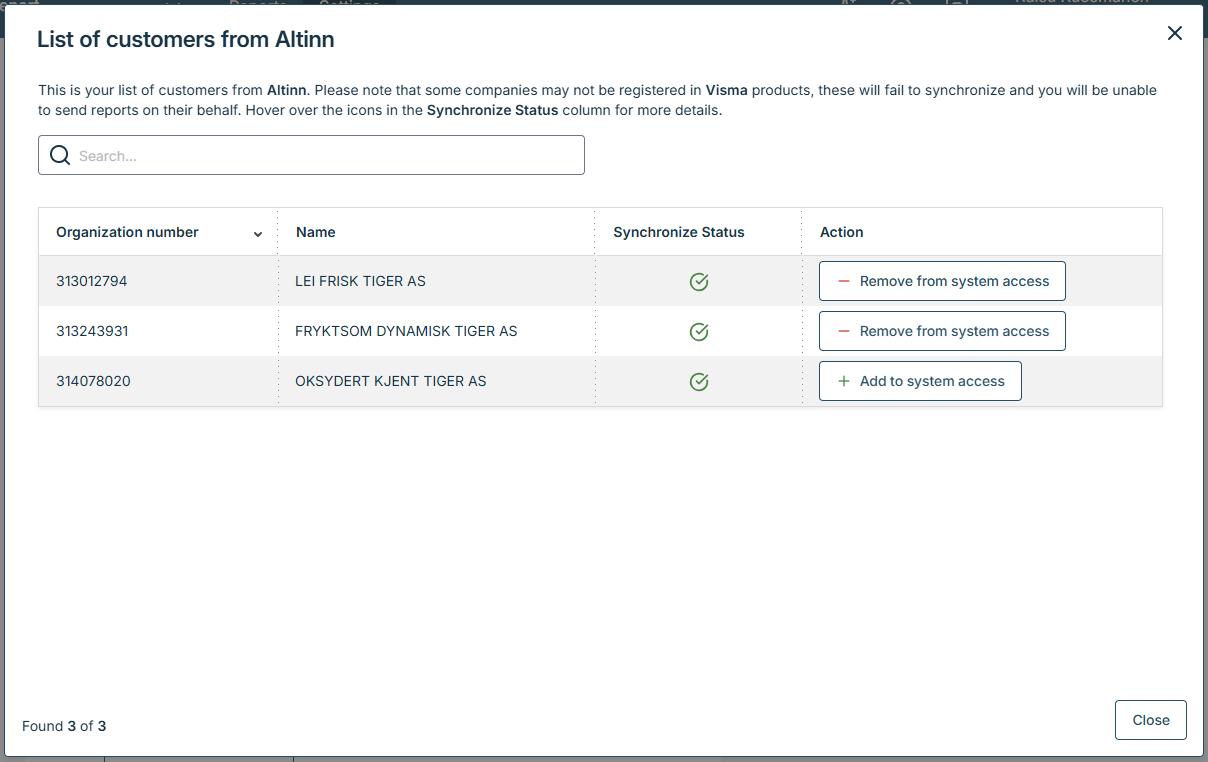Click the green checkmark for OKSYDERT KJENT TIGER AS
The image size is (1208, 762).
699,382
